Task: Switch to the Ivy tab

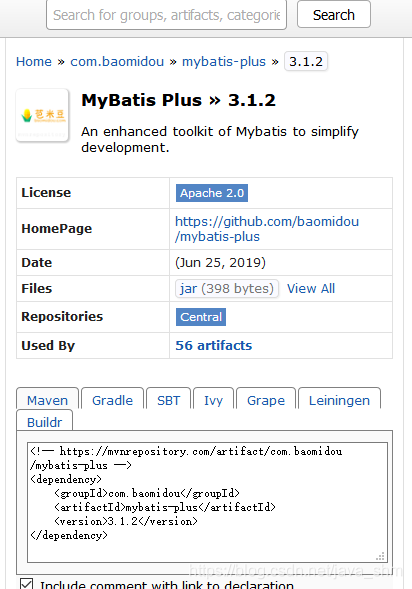Action: 213,400
